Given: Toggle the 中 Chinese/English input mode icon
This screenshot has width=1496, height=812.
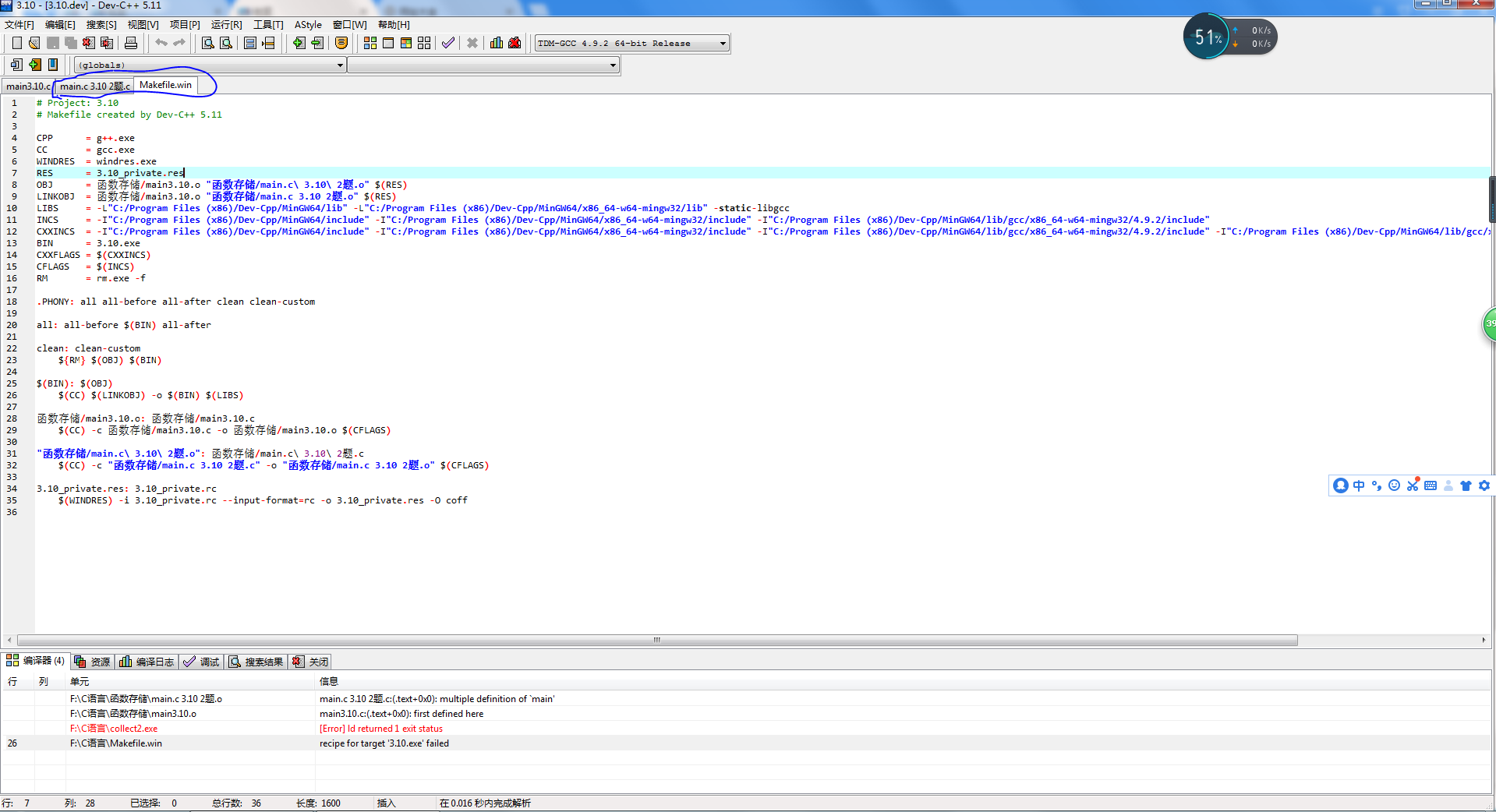Looking at the screenshot, I should pos(1359,485).
